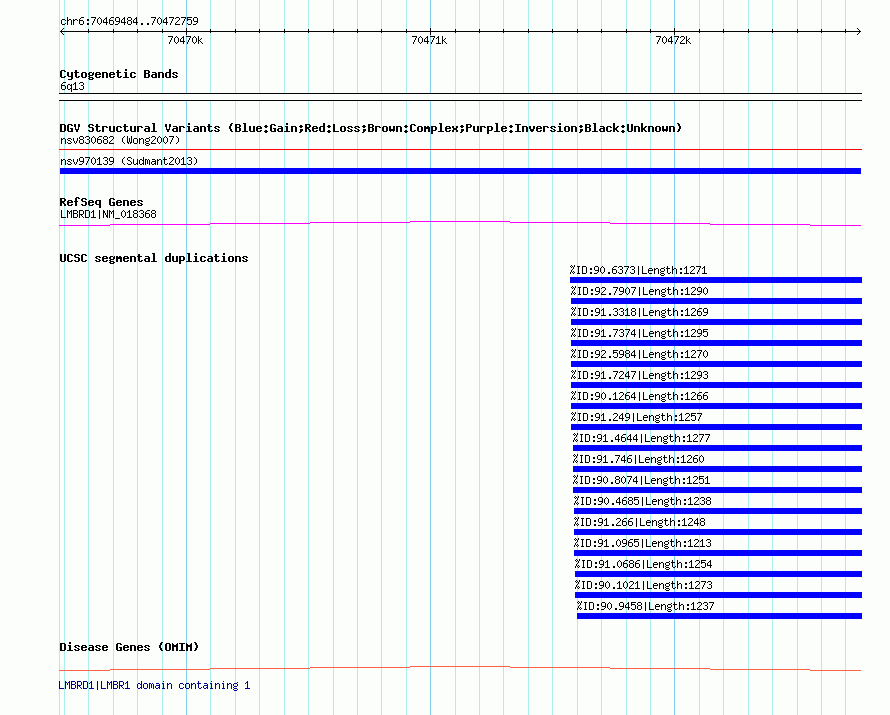
Task: Select duplication %ID:91.7247|Length:1293
Action: [x=639, y=375]
